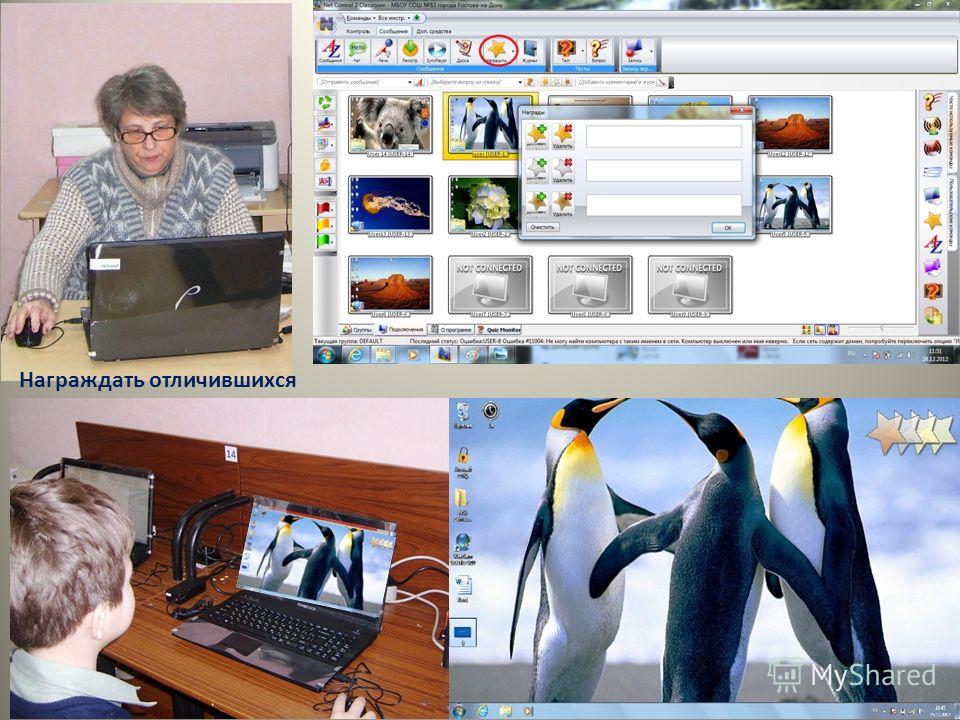Open the Чат tool with the Hello bubble

[x=358, y=51]
